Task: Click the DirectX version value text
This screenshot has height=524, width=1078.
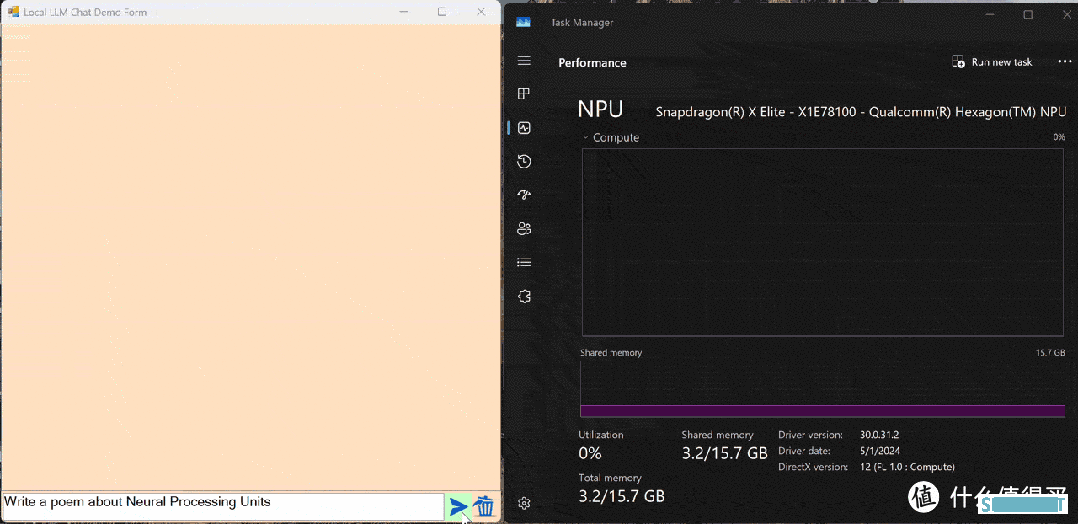Action: 907,467
